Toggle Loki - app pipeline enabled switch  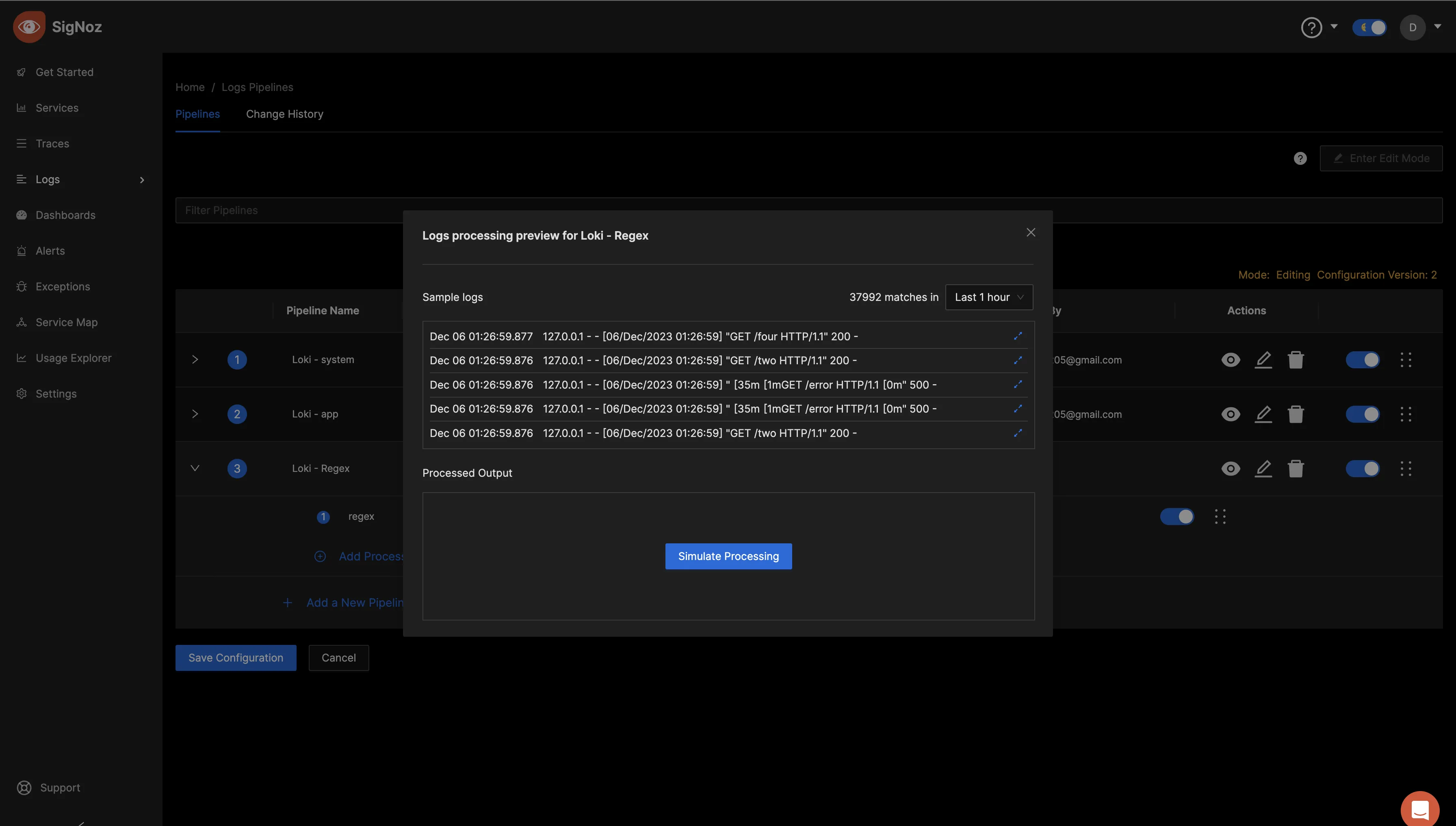(1363, 414)
